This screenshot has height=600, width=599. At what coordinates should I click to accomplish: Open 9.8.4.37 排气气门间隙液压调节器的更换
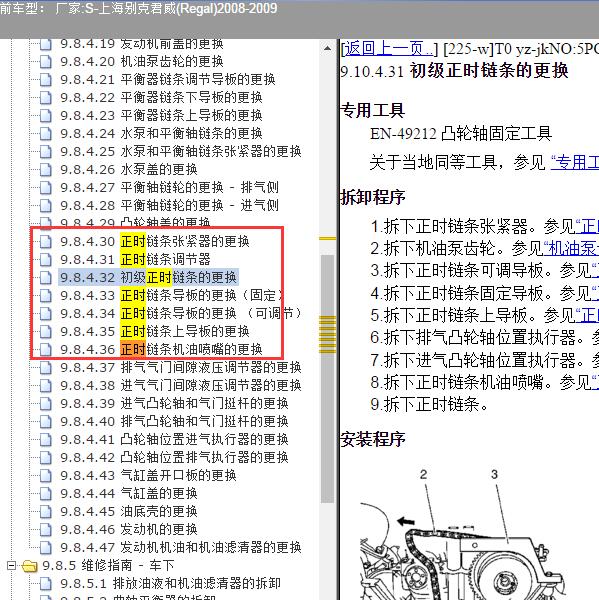(181, 367)
